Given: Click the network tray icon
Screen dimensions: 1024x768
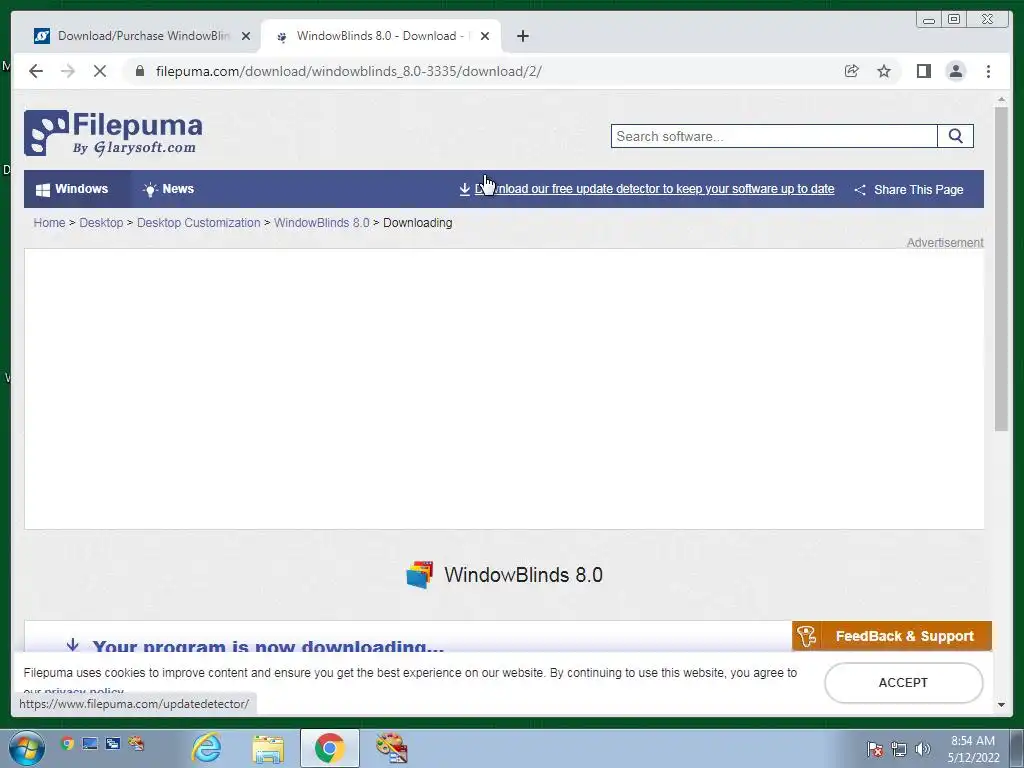Looking at the screenshot, I should 899,749.
